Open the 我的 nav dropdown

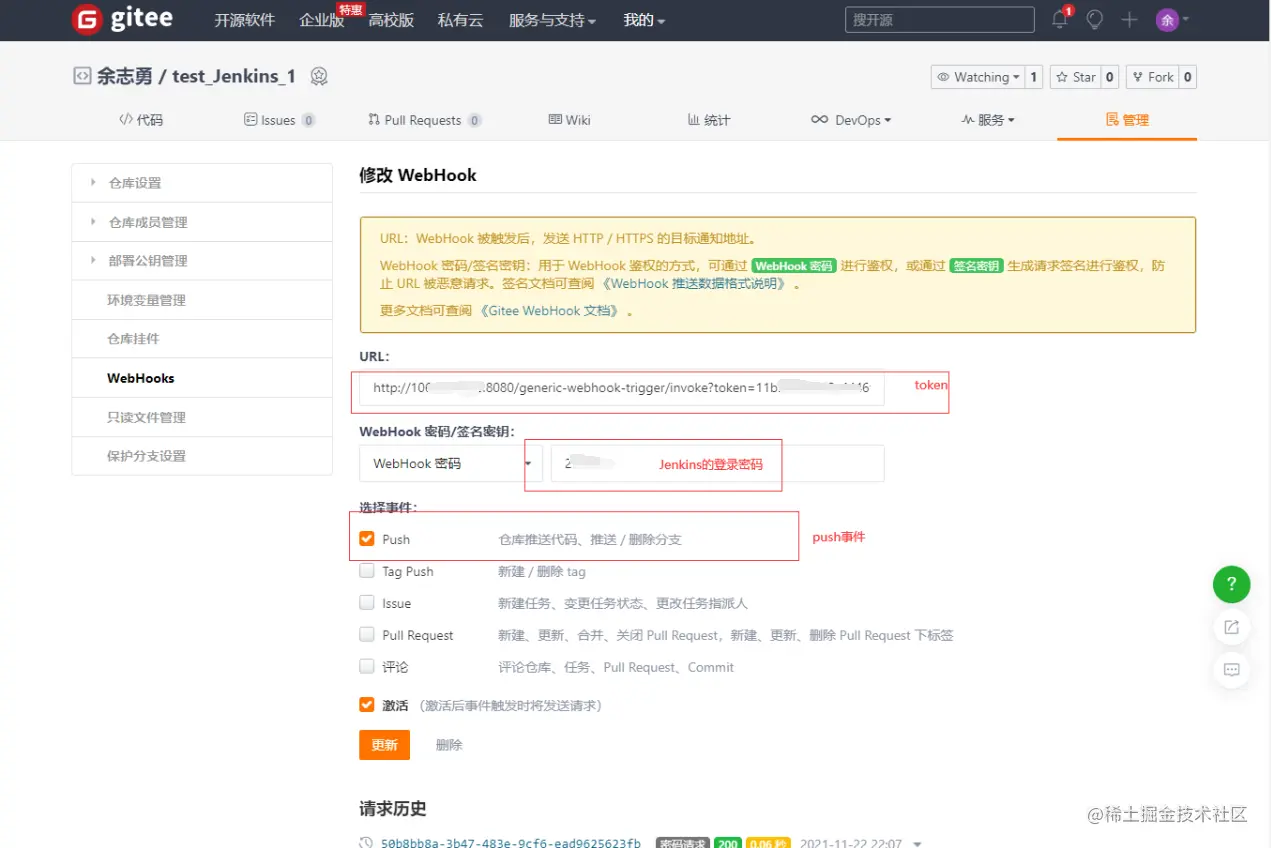pos(644,20)
